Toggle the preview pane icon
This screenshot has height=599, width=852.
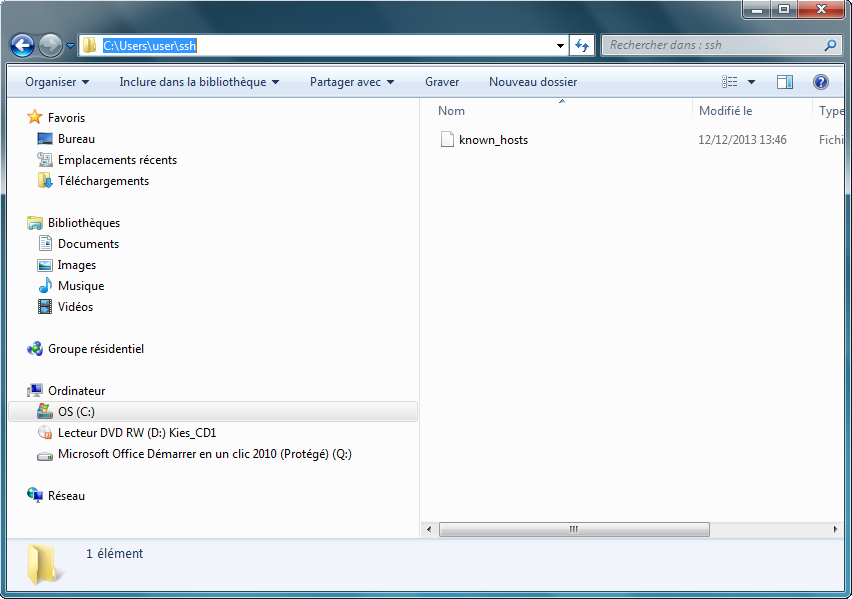pos(785,82)
